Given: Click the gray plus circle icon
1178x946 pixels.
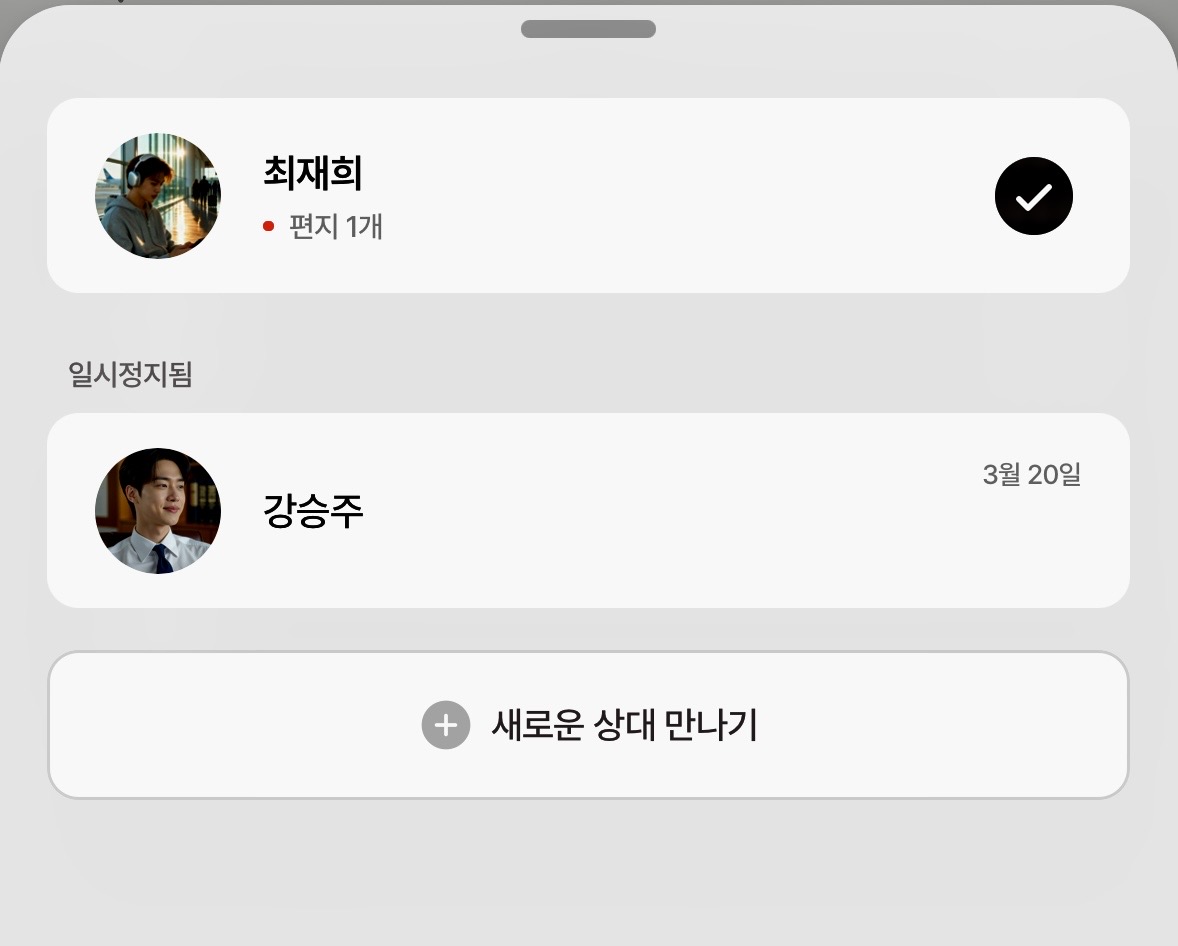Looking at the screenshot, I should pos(446,725).
